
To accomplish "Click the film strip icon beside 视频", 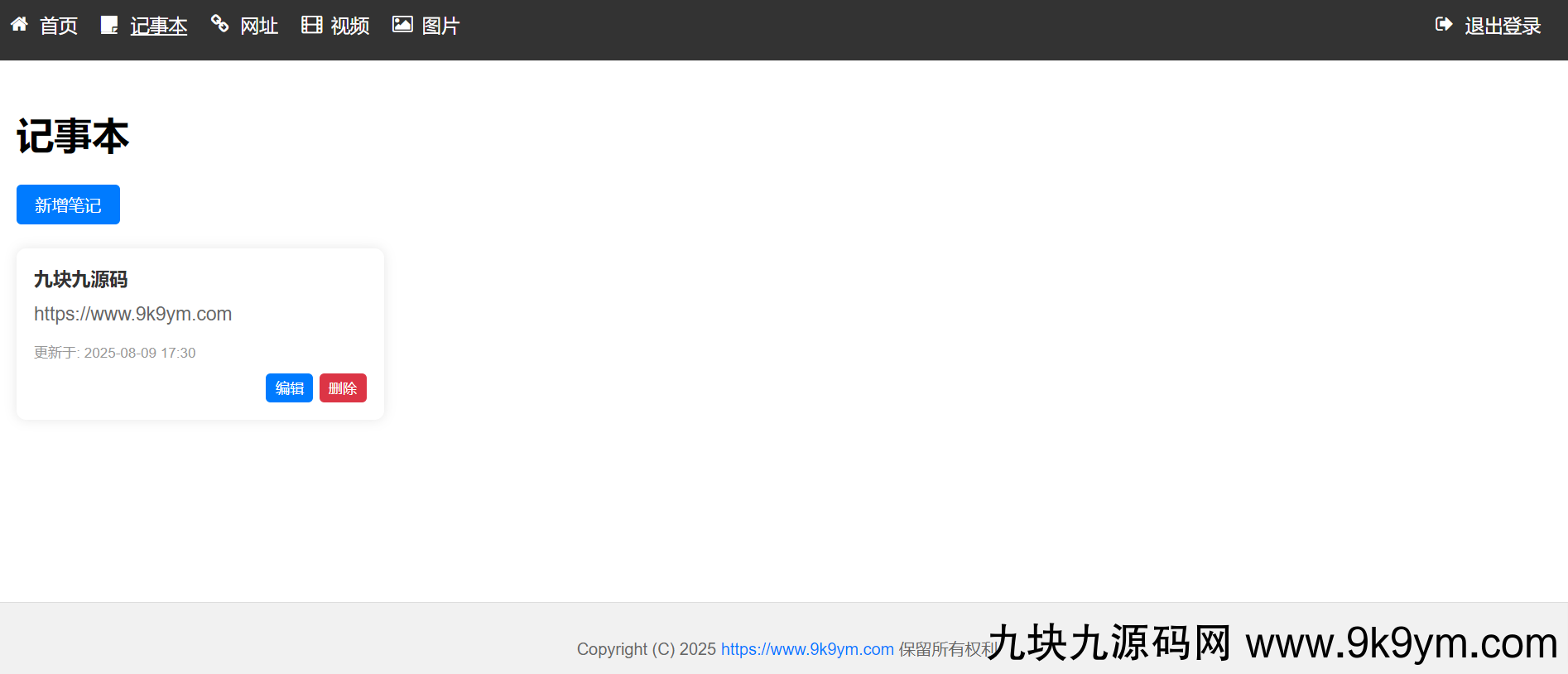I will [x=311, y=25].
